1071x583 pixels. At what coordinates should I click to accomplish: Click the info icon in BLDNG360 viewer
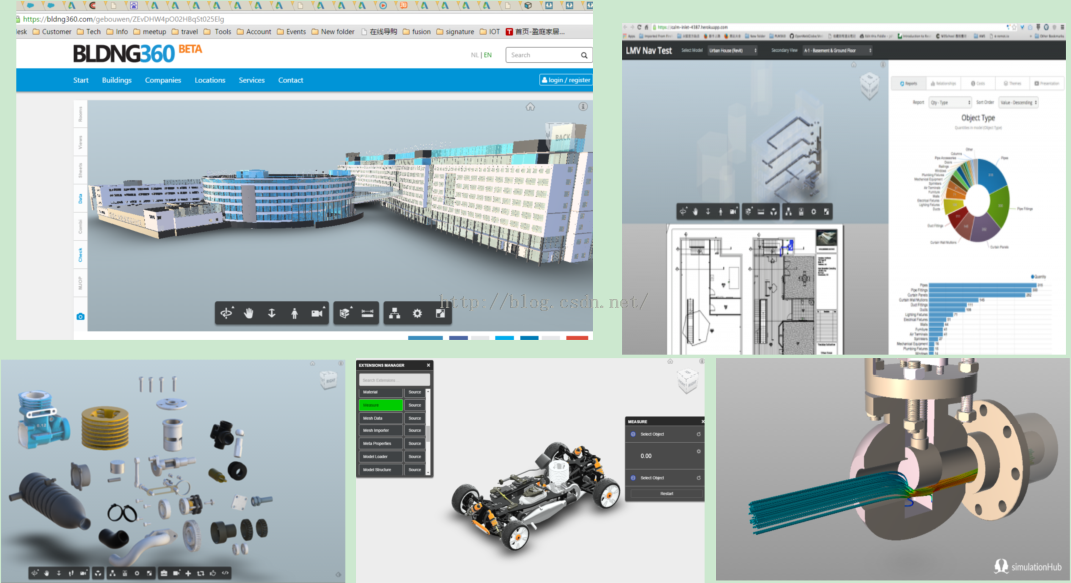[583, 106]
